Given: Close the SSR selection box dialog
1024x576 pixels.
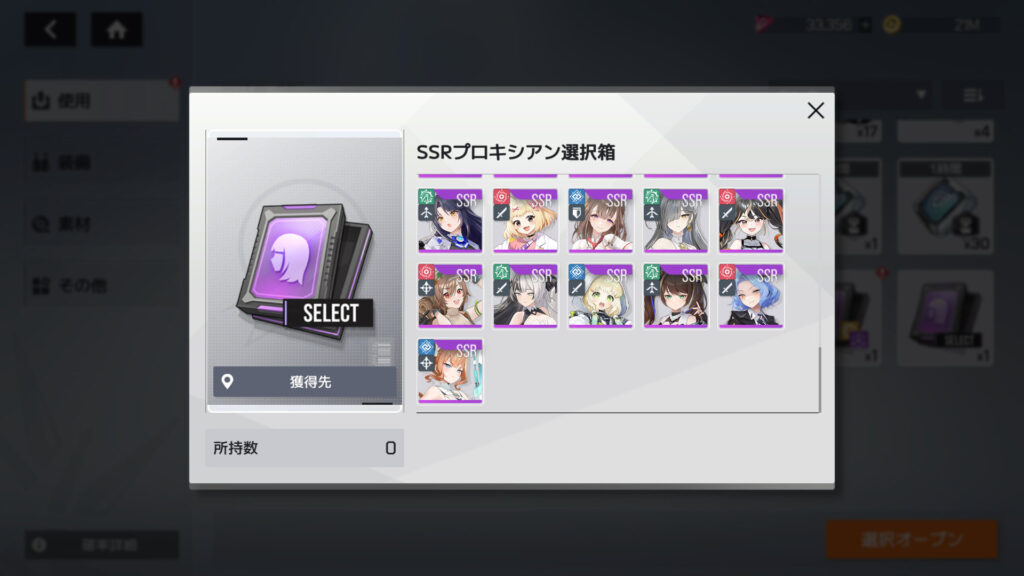Looking at the screenshot, I should [815, 110].
